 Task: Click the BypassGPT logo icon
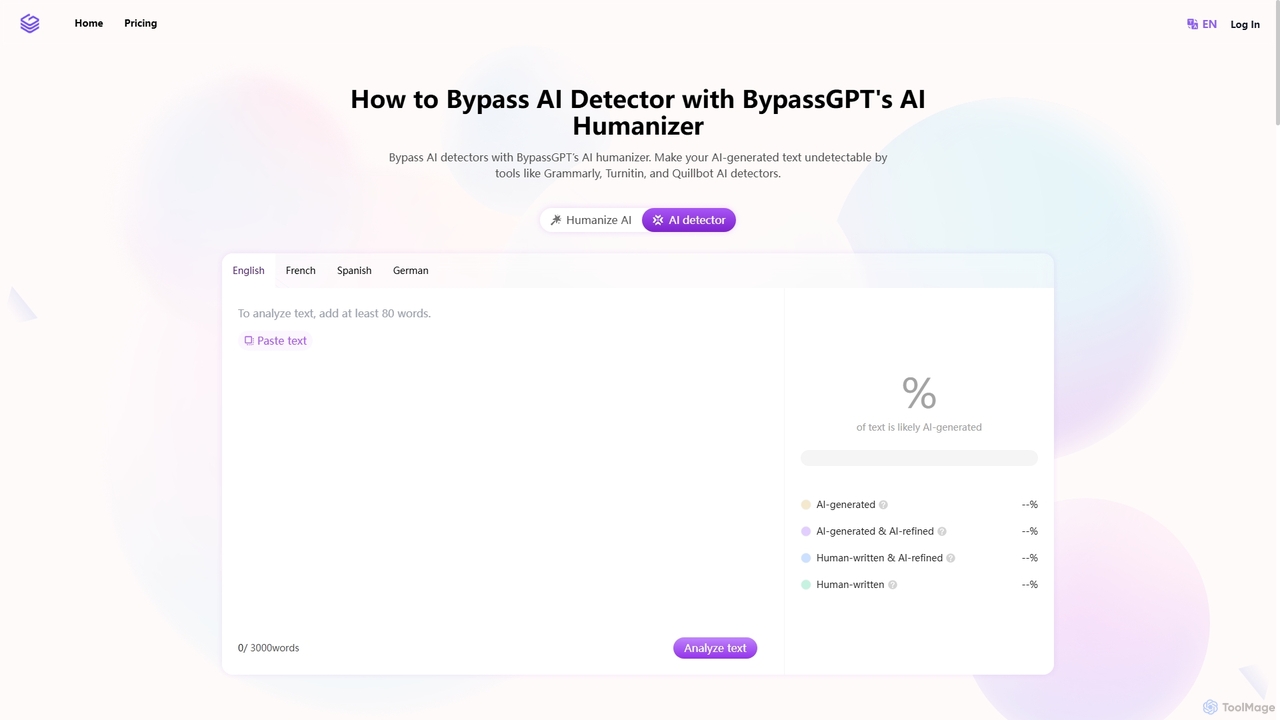[x=30, y=23]
